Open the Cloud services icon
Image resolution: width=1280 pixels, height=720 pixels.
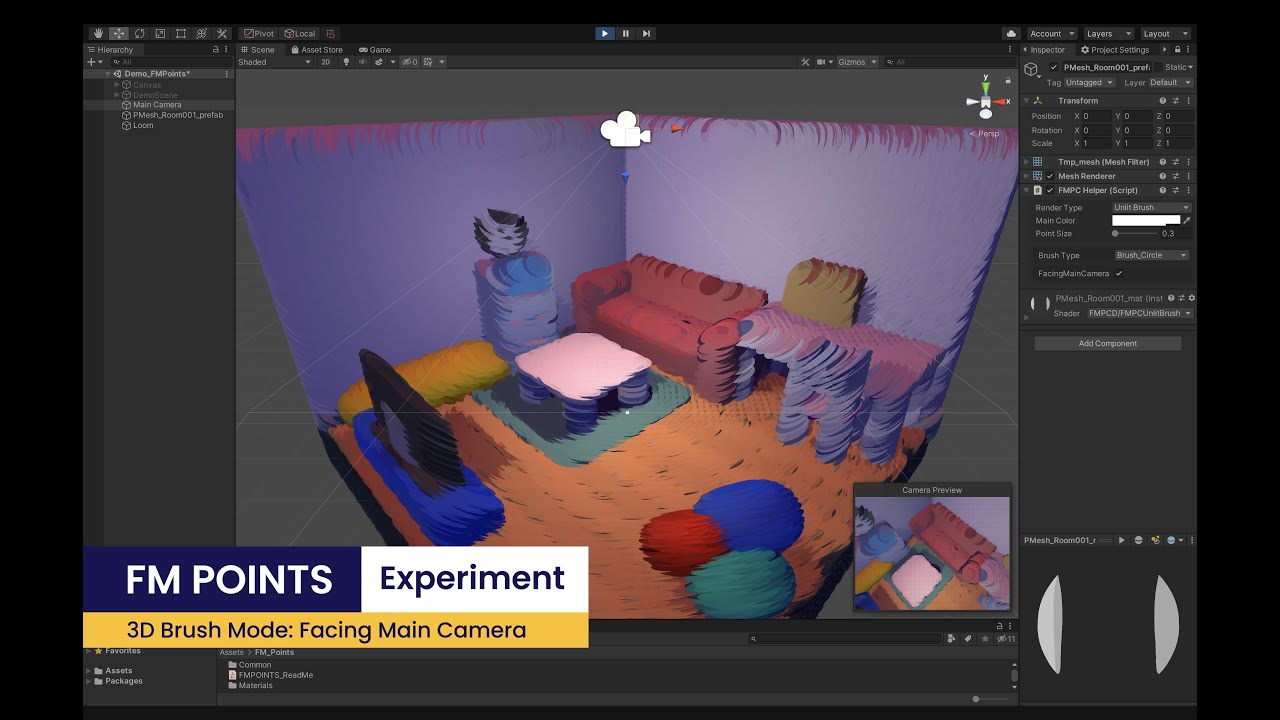(1011, 33)
